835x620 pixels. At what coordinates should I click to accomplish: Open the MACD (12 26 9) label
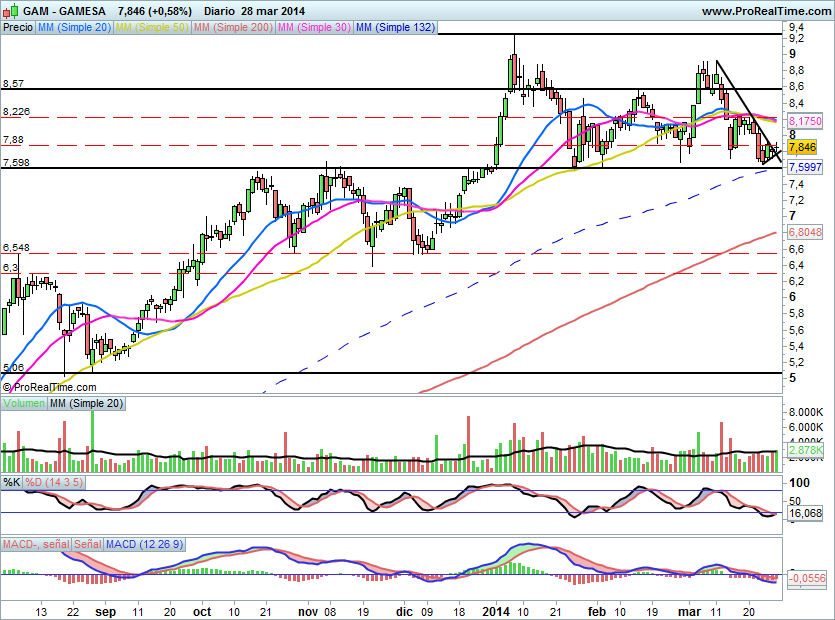point(144,544)
